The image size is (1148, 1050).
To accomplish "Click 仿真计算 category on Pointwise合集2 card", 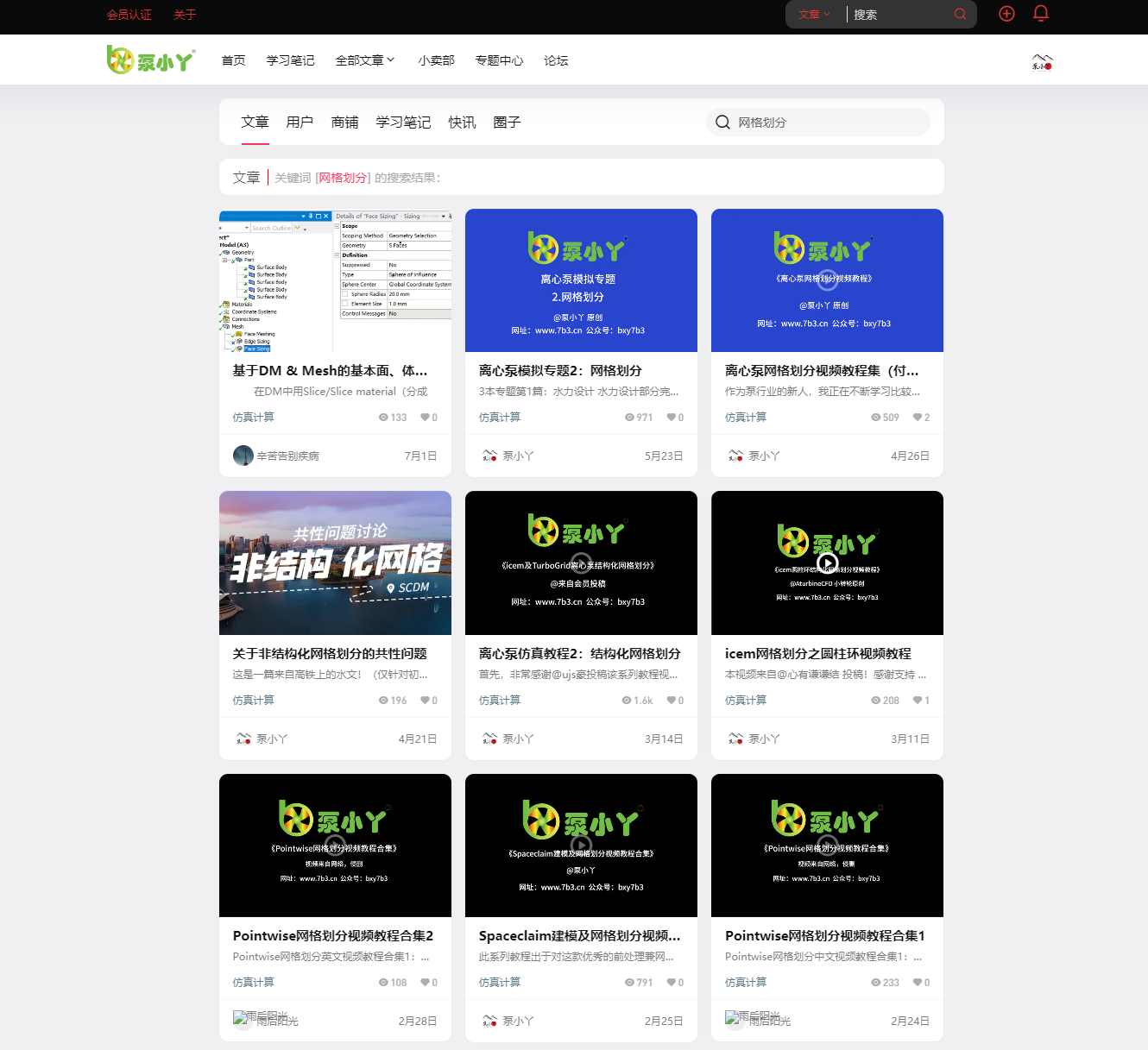I will coord(253,983).
